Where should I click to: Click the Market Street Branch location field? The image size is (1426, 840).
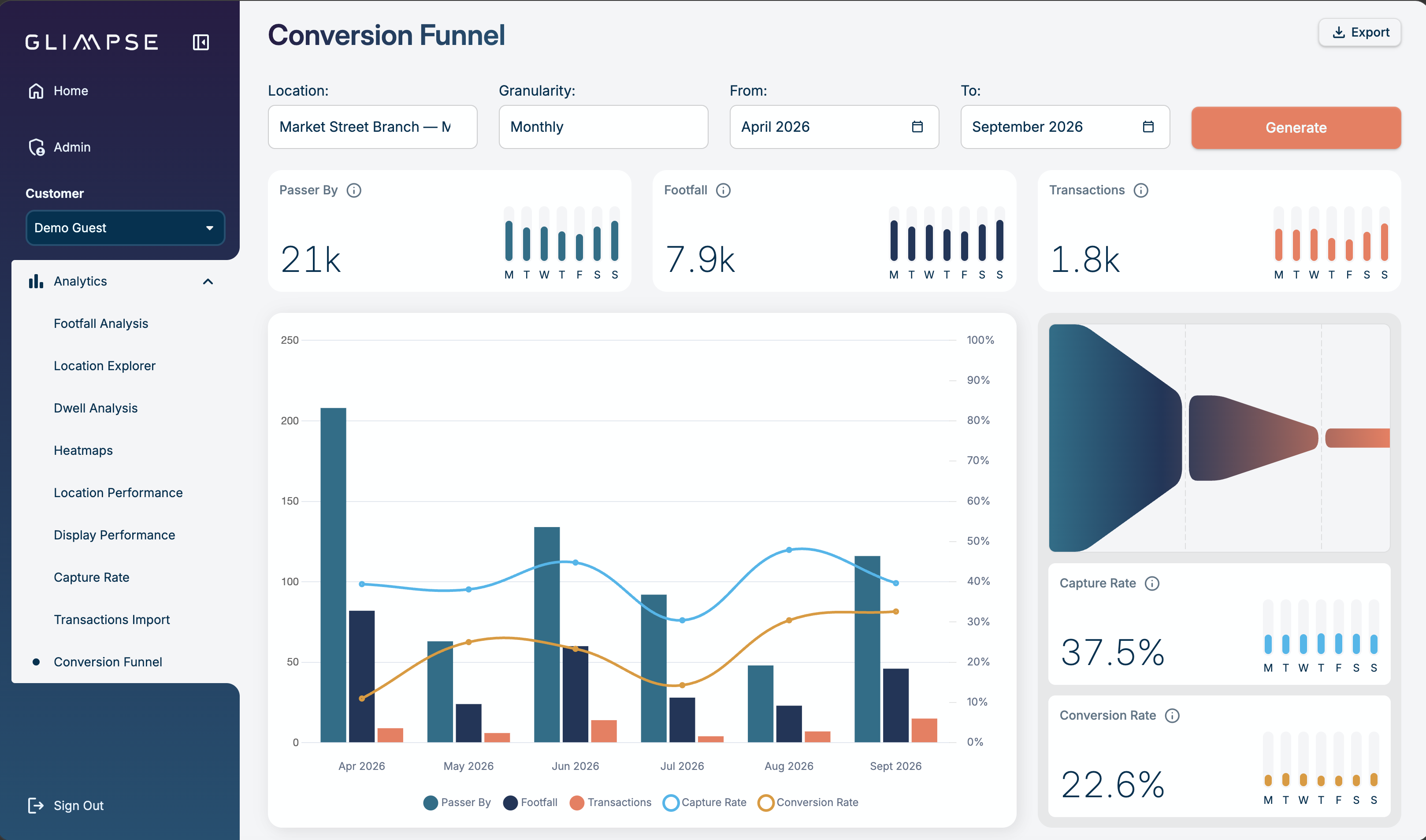click(372, 127)
